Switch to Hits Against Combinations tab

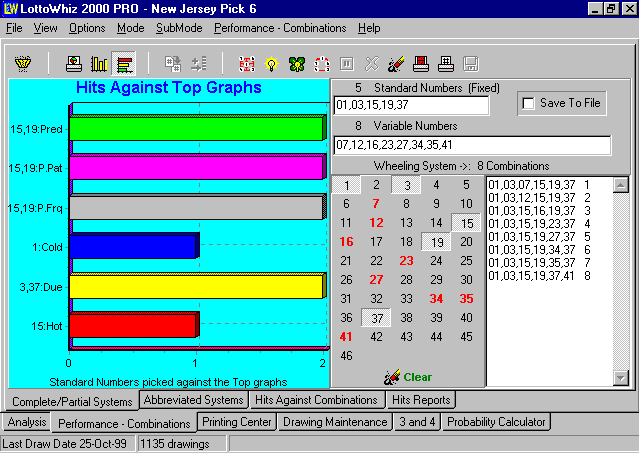click(316, 400)
